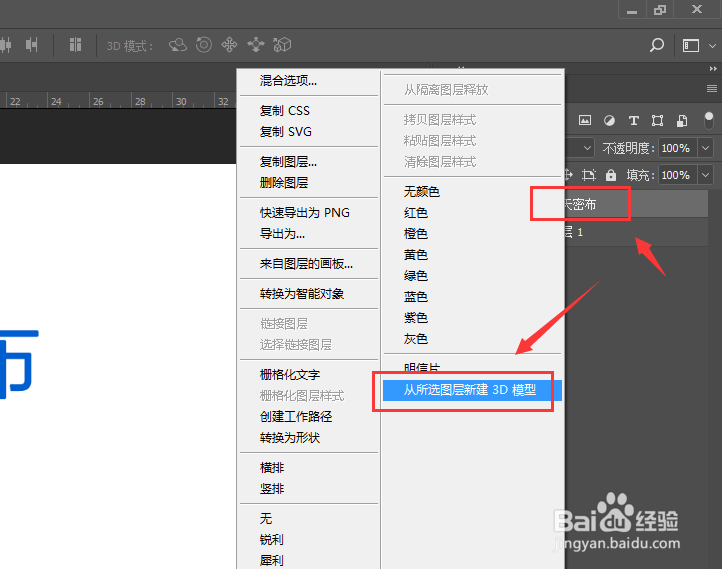Viewport: 722px width, 569px height.
Task: Filter layers by adjustment layer icon
Action: coord(609,121)
